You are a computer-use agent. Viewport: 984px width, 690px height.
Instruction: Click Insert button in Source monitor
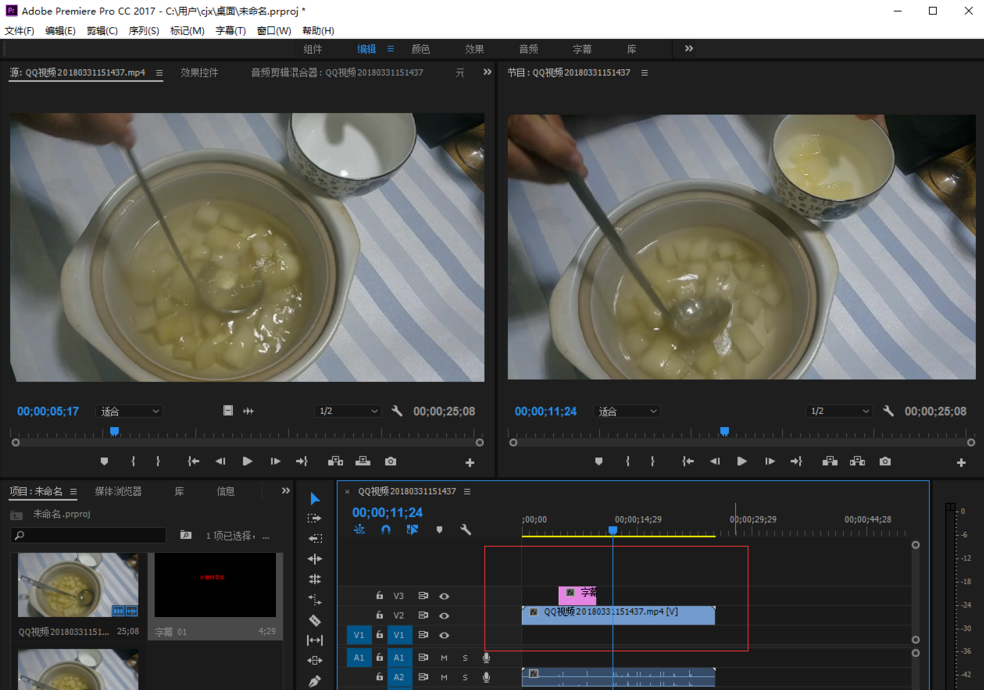click(x=335, y=462)
